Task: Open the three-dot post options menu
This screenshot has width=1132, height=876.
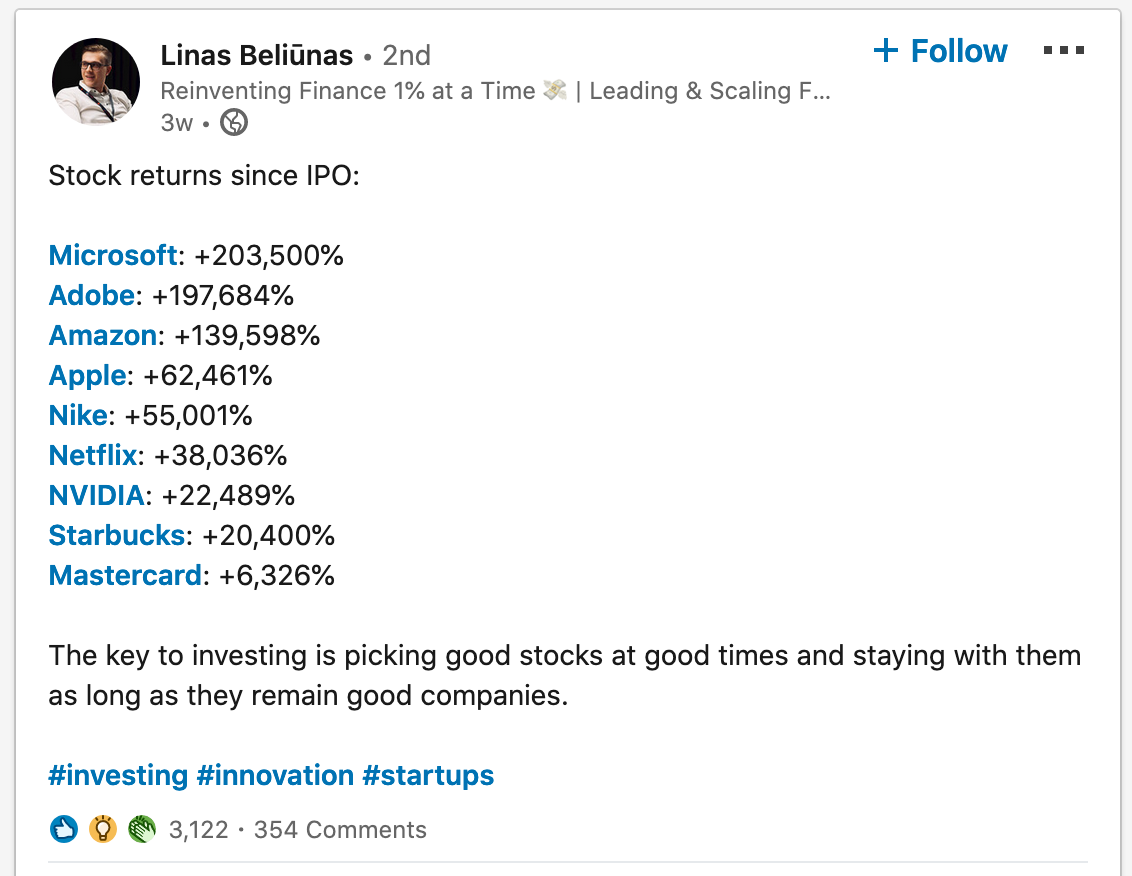Action: tap(1063, 51)
